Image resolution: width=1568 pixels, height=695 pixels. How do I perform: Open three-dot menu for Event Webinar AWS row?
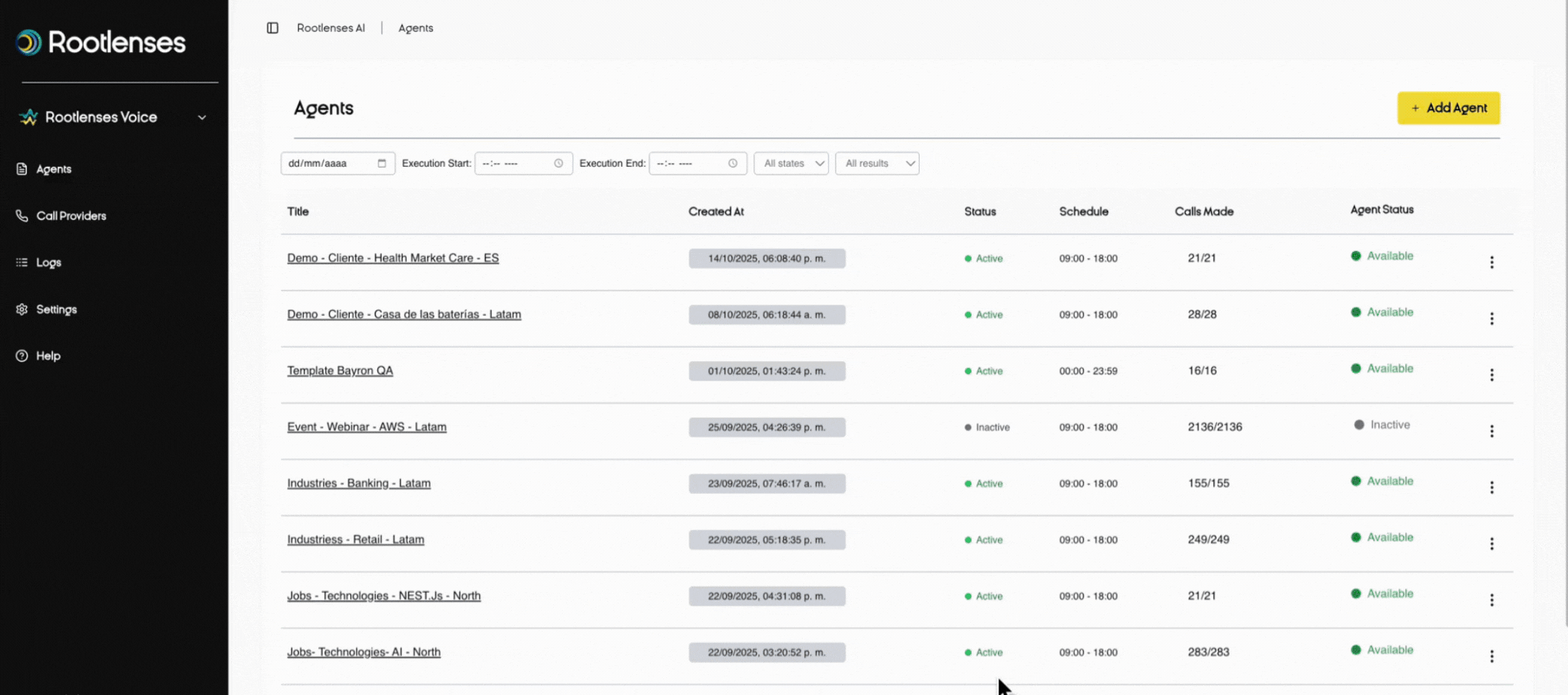(x=1491, y=431)
